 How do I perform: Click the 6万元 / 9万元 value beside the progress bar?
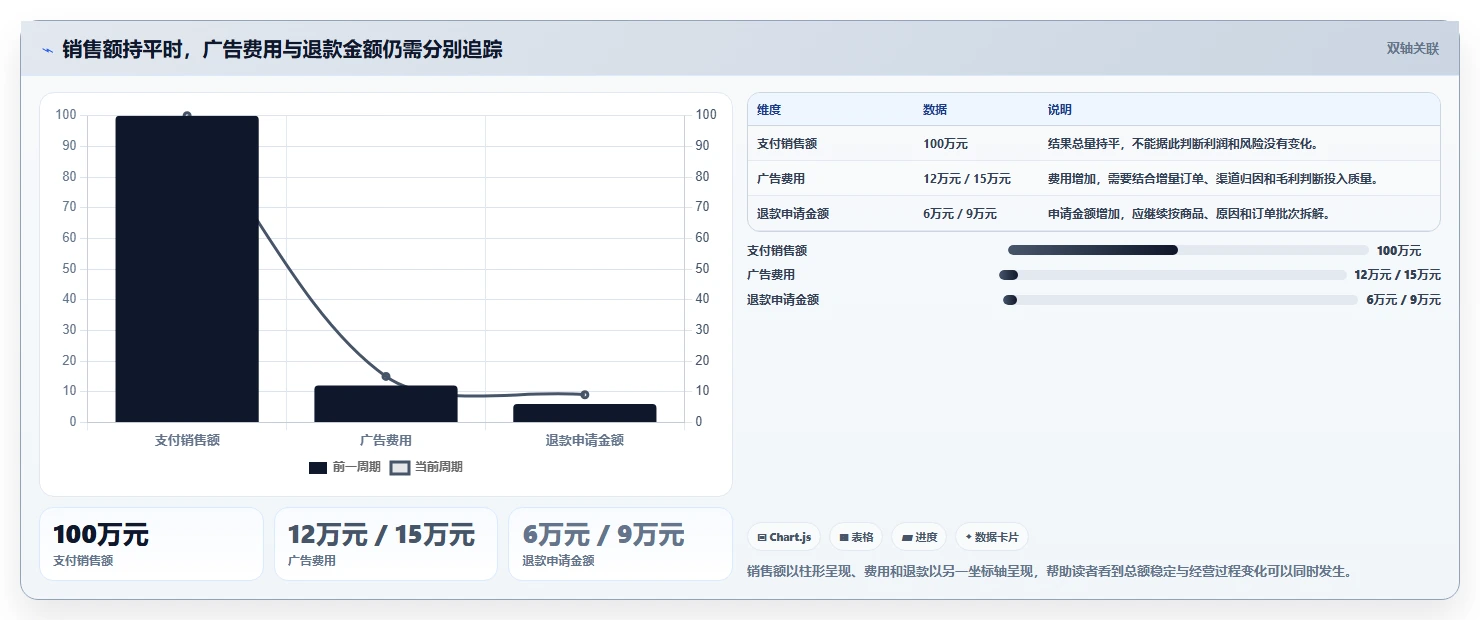tap(1404, 300)
